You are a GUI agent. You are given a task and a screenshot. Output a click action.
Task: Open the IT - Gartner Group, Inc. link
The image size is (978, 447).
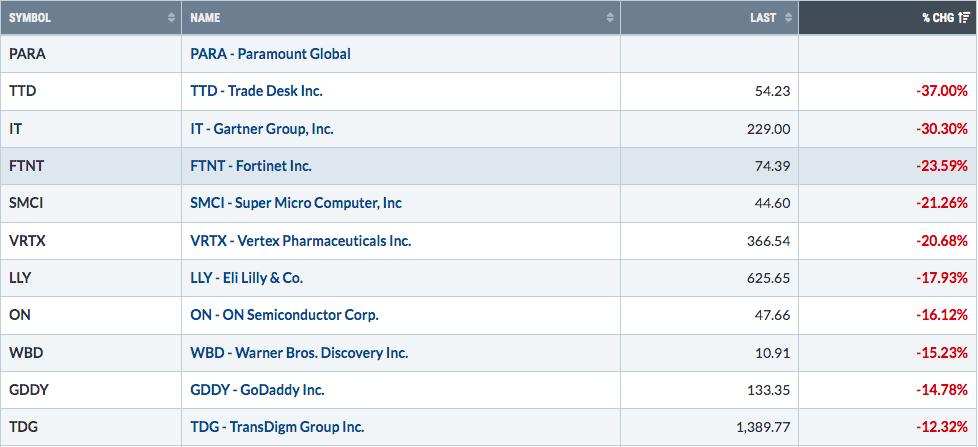(262, 129)
